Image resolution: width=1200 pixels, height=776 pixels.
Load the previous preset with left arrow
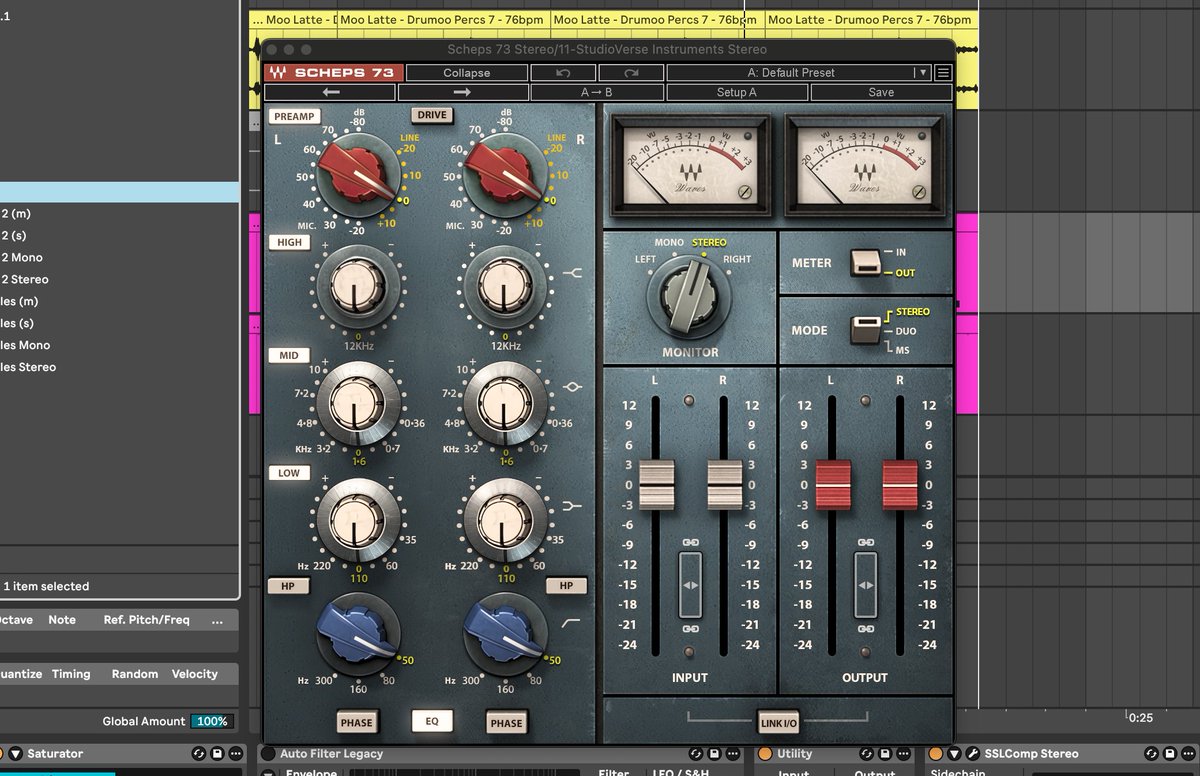(331, 92)
